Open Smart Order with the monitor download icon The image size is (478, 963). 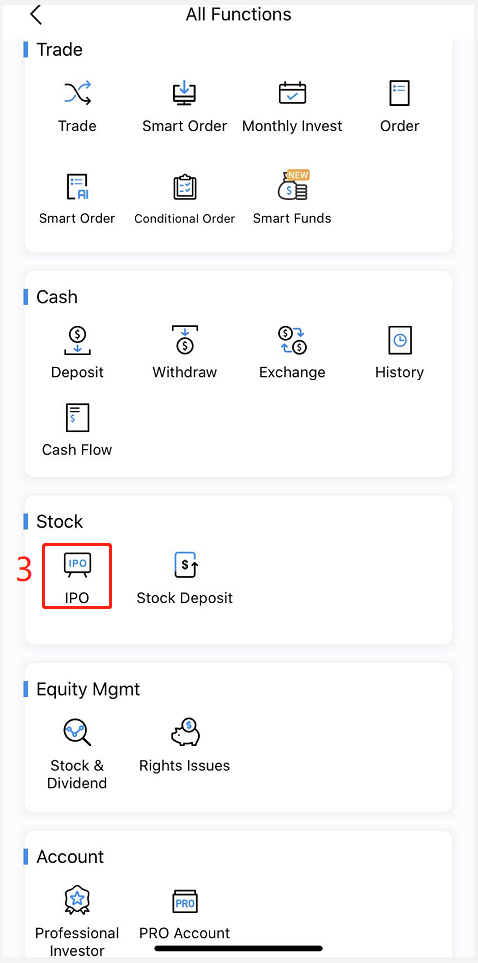point(184,93)
